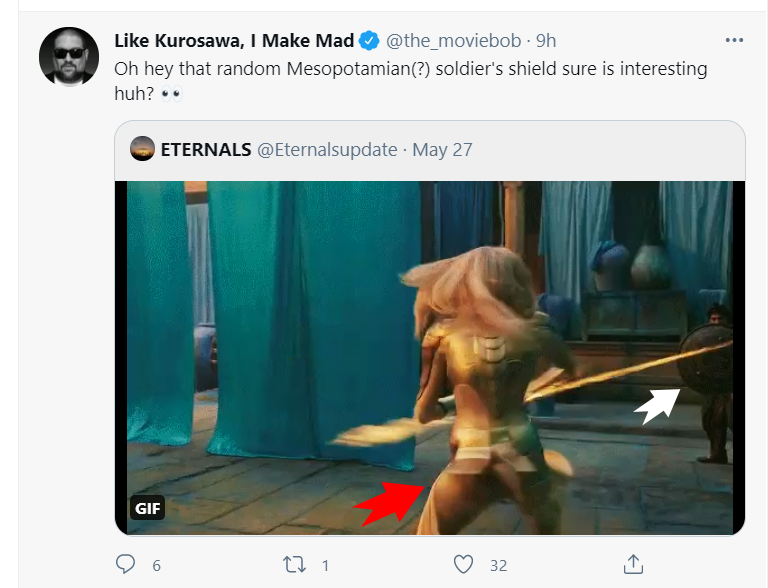This screenshot has height=588, width=768.
Task: Click the GIF badge on the media
Action: point(148,507)
